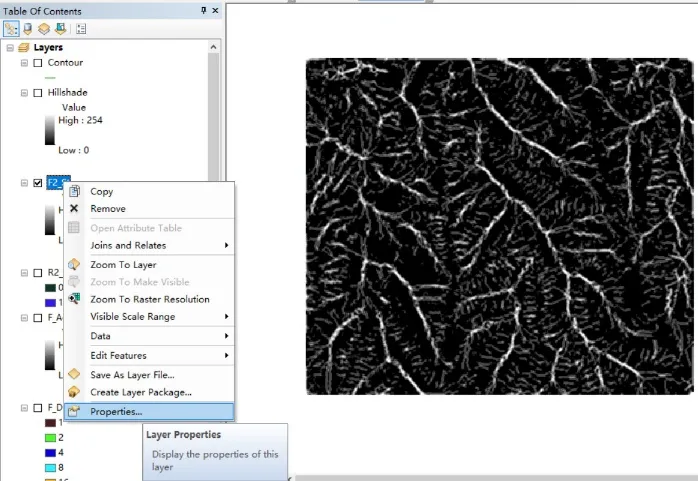Close the Table Of Contents panel
This screenshot has height=481, width=698.
tap(215, 10)
